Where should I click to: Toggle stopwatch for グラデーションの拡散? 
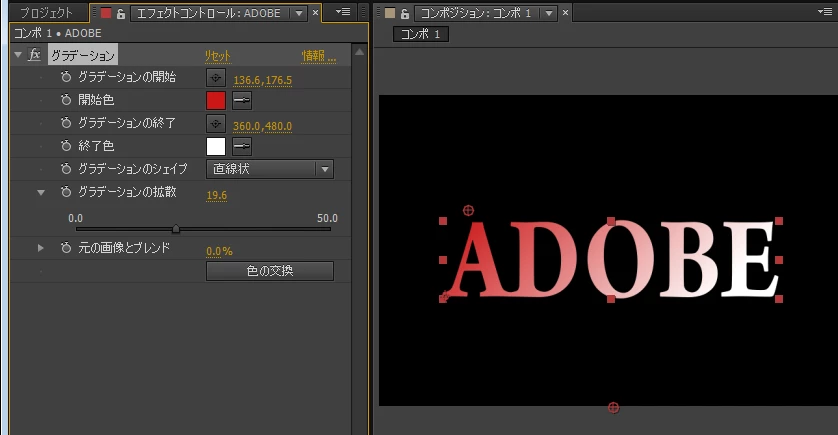pyautogui.click(x=66, y=192)
